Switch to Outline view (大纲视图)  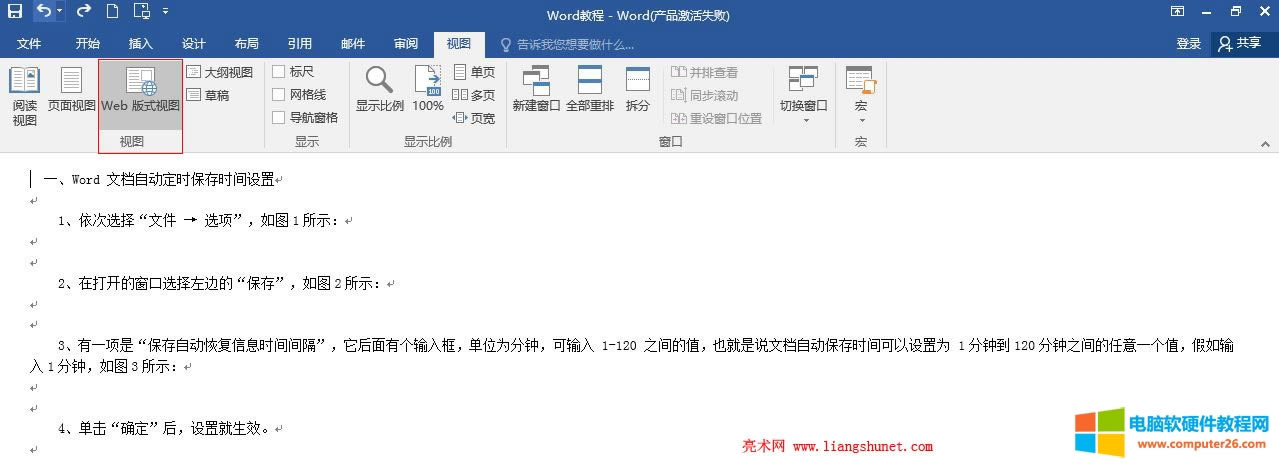coord(220,72)
